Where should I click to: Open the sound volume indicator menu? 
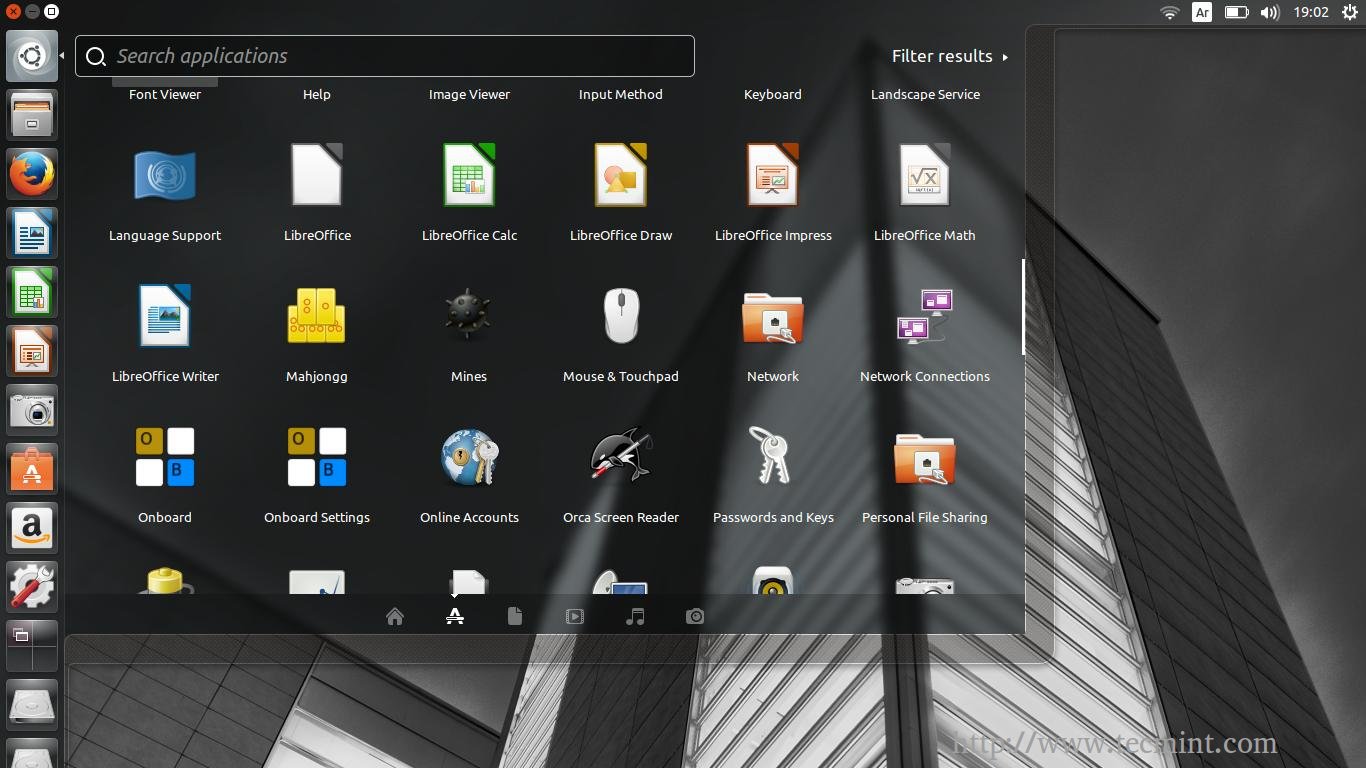(x=1270, y=13)
